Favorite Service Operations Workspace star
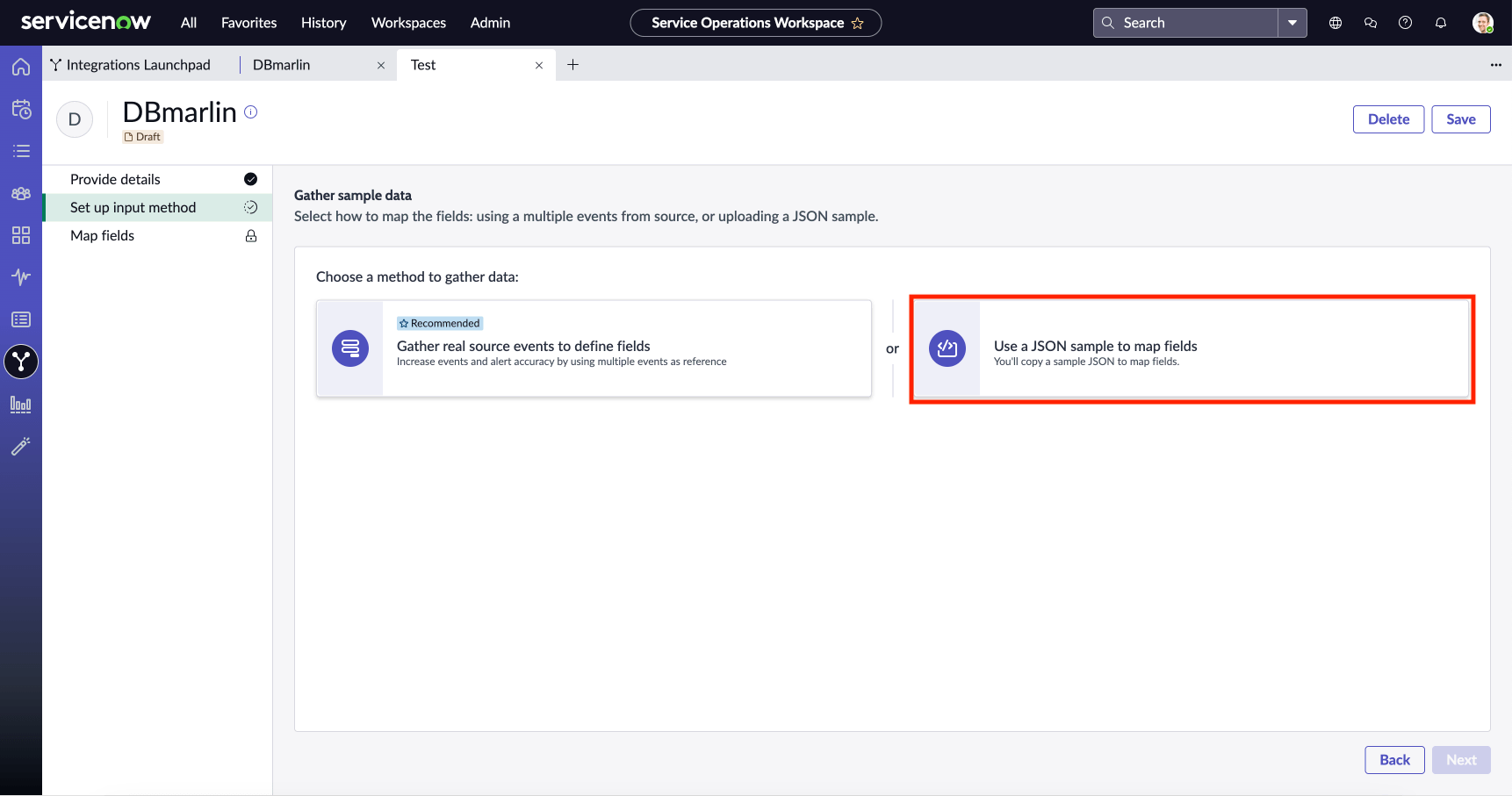This screenshot has height=796, width=1512. click(x=858, y=23)
